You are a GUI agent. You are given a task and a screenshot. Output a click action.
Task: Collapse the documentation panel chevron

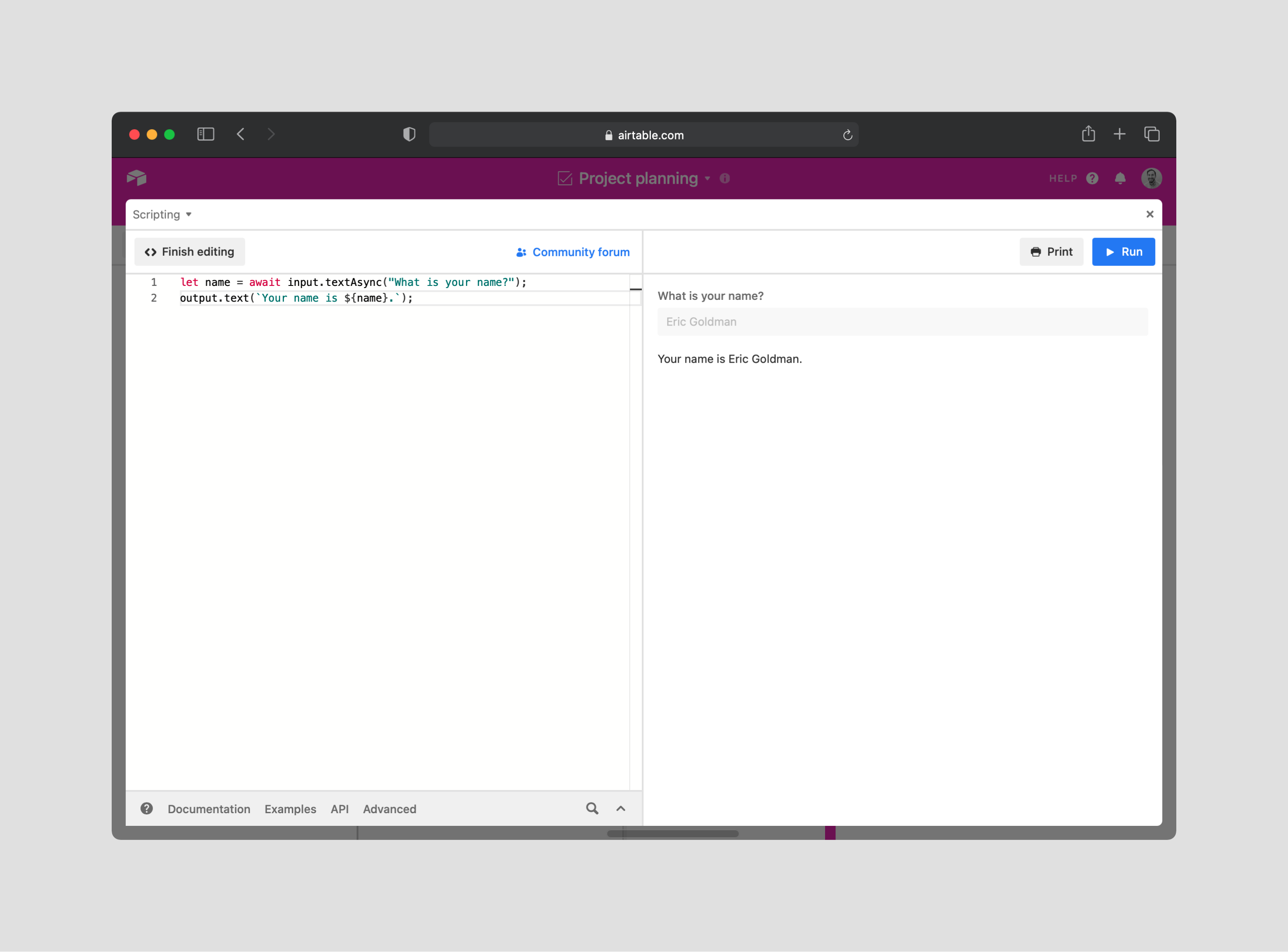[620, 808]
